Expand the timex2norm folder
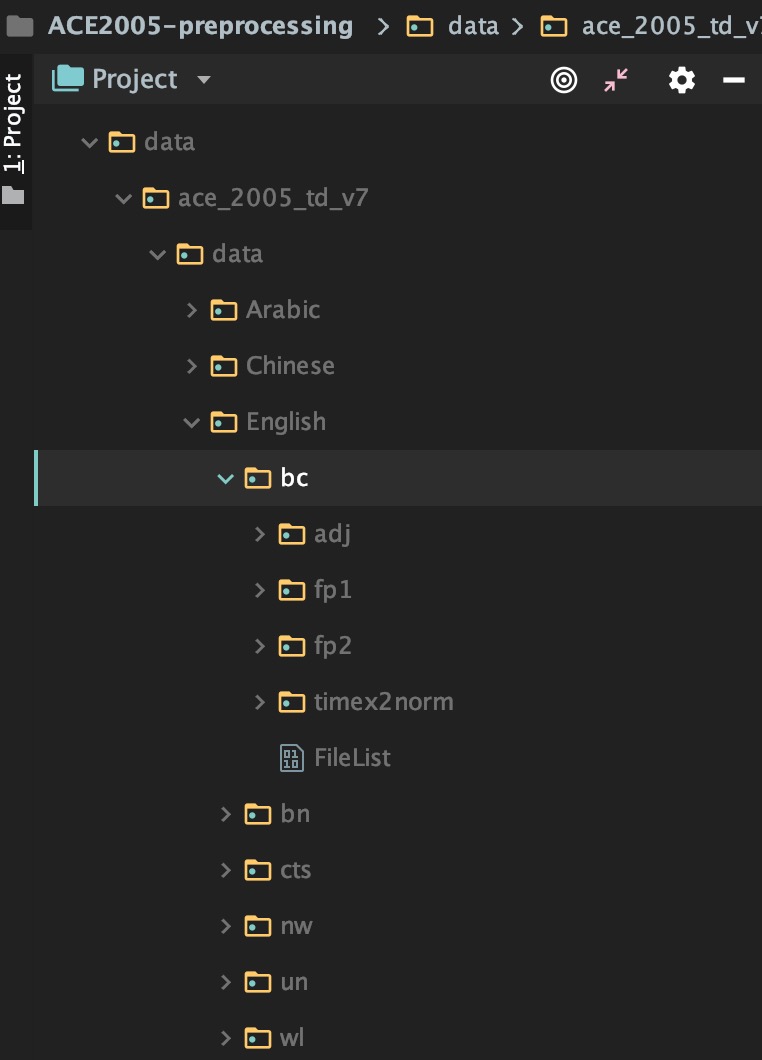The width and height of the screenshot is (762, 1060). [259, 701]
